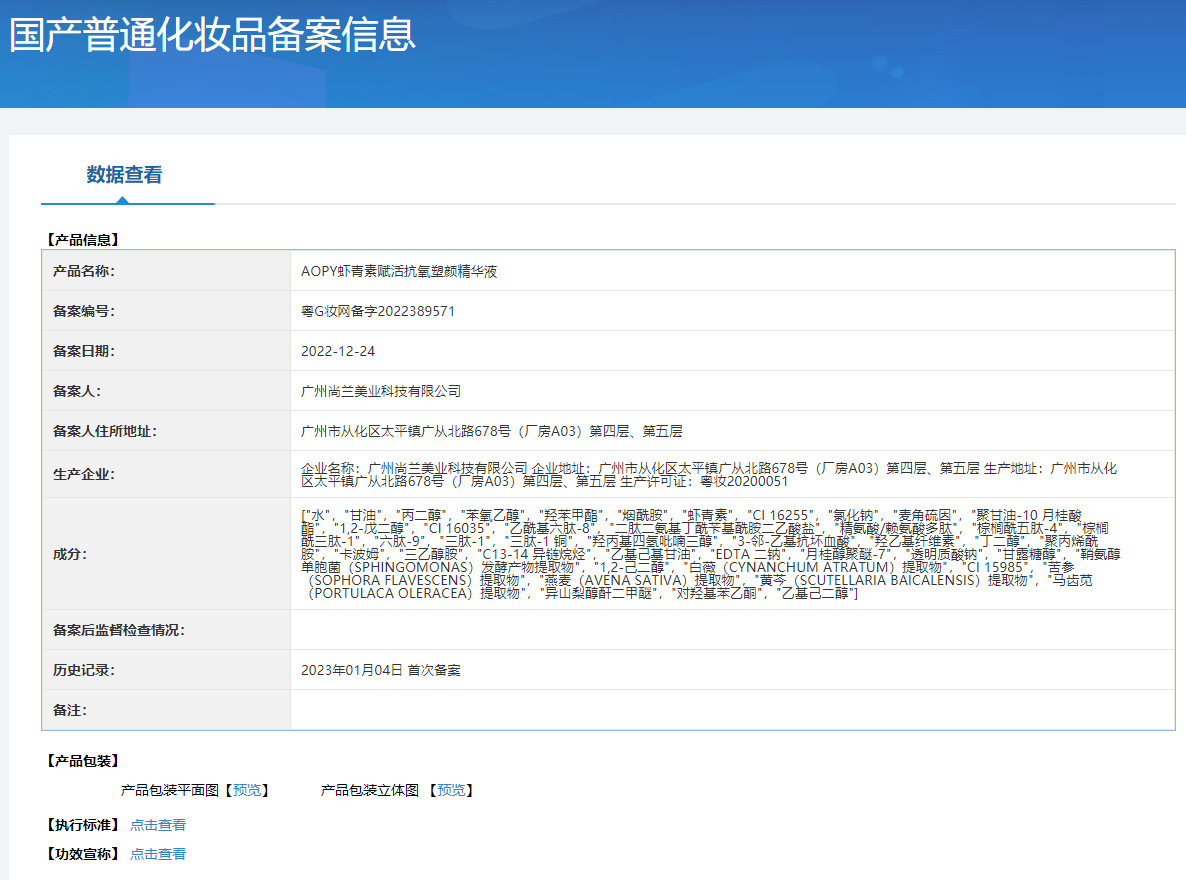Click the empty 备案后监督检查情况 value cell
The image size is (1186, 880).
pos(730,630)
